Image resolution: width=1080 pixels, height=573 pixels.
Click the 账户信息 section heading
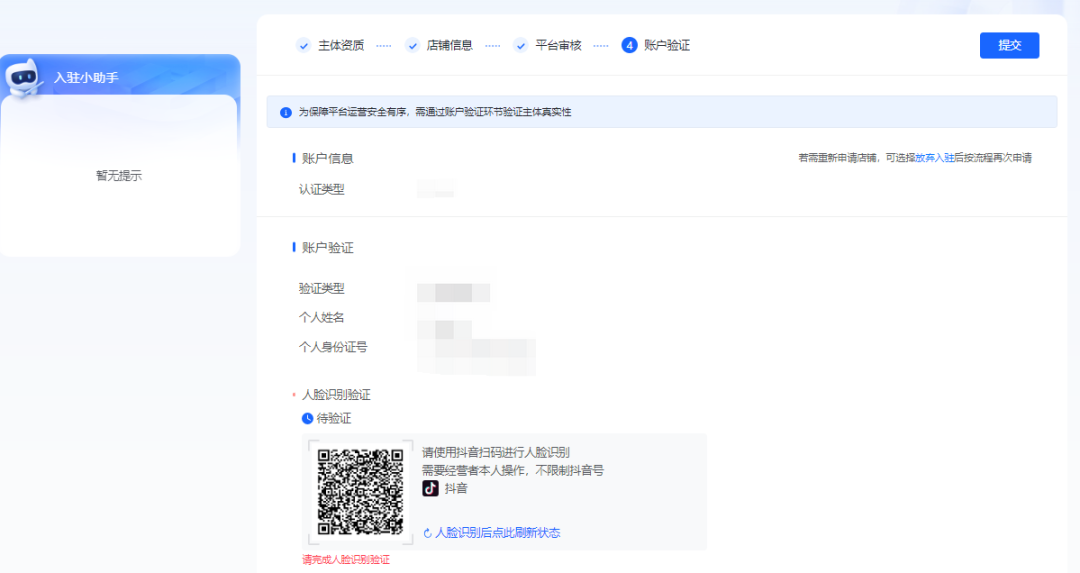(327, 158)
